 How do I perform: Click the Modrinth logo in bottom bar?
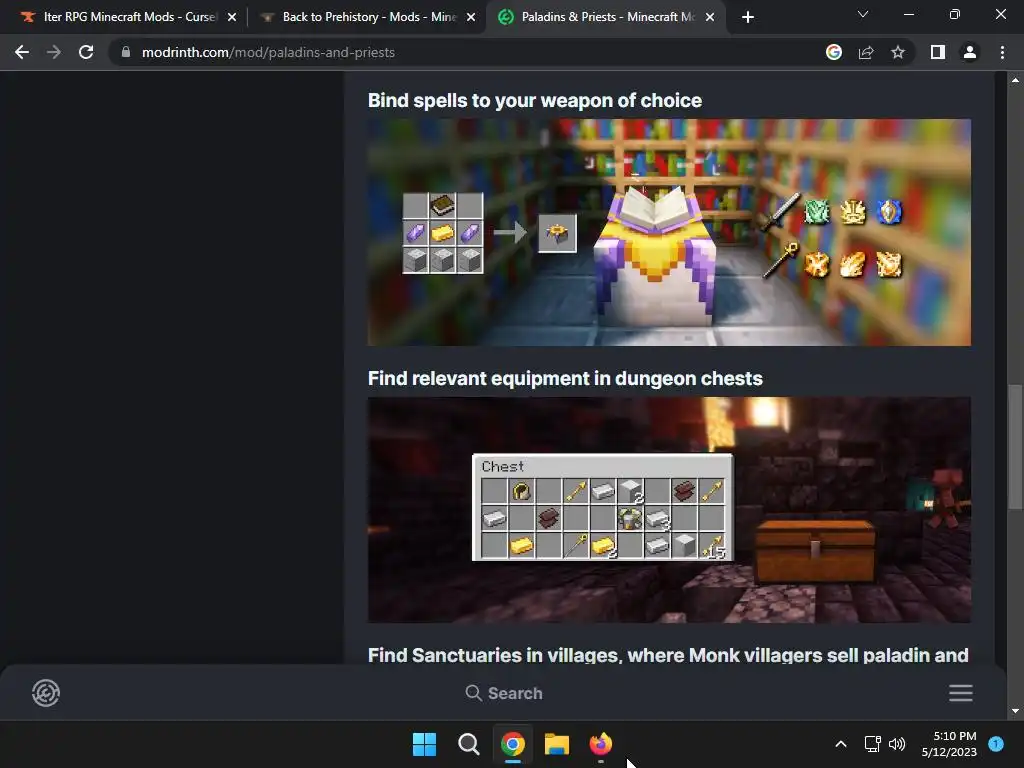coord(46,693)
